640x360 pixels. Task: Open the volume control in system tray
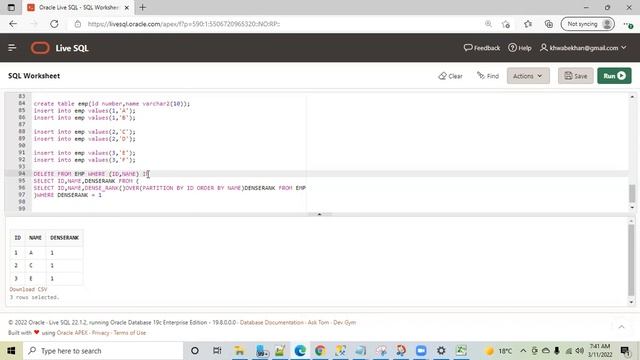point(580,351)
